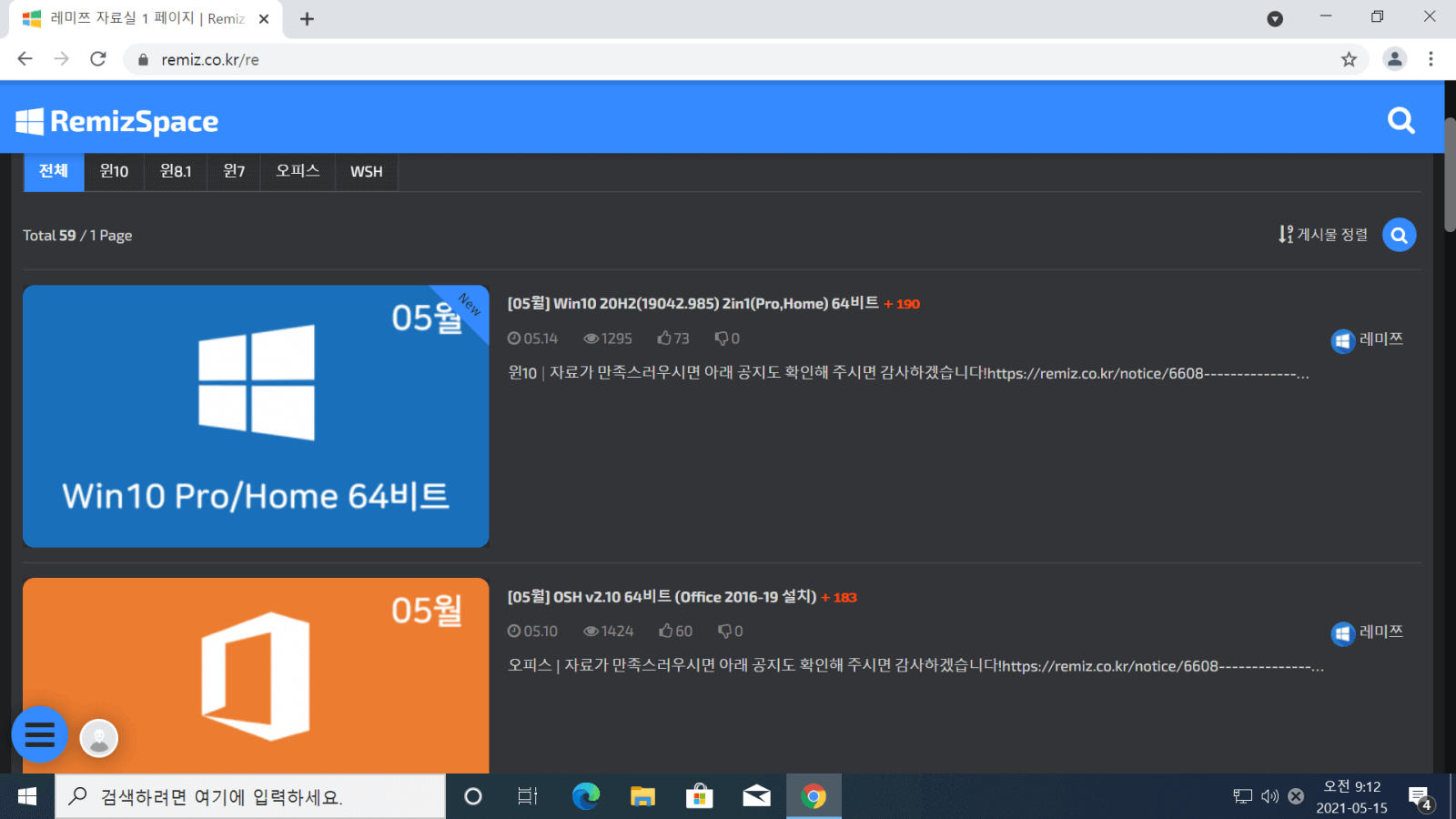Open Microsoft Edge from the taskbar
This screenshot has width=1456, height=819.
(586, 796)
